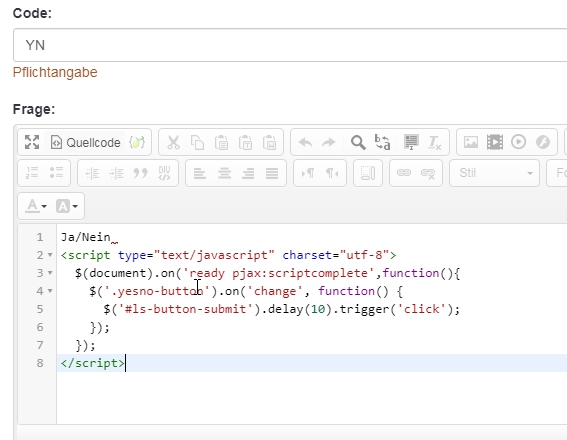Click the Unlink icon
Screen dimensions: 567x440
(x=428, y=173)
